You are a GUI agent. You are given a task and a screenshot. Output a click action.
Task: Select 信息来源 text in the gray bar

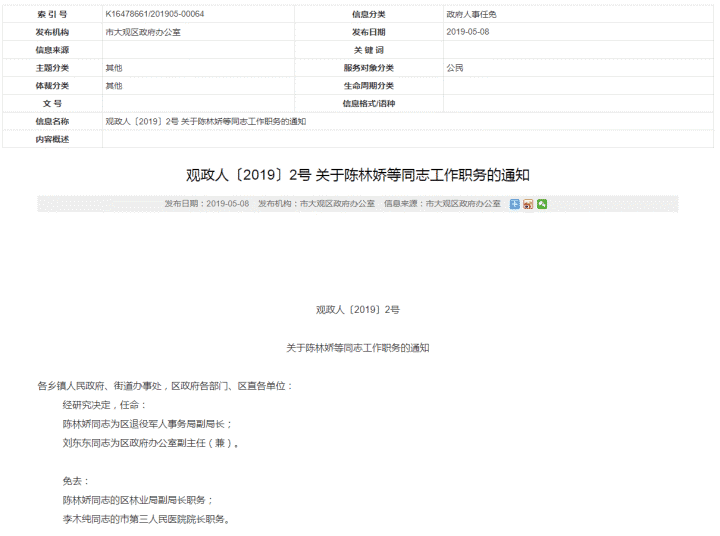(442, 203)
